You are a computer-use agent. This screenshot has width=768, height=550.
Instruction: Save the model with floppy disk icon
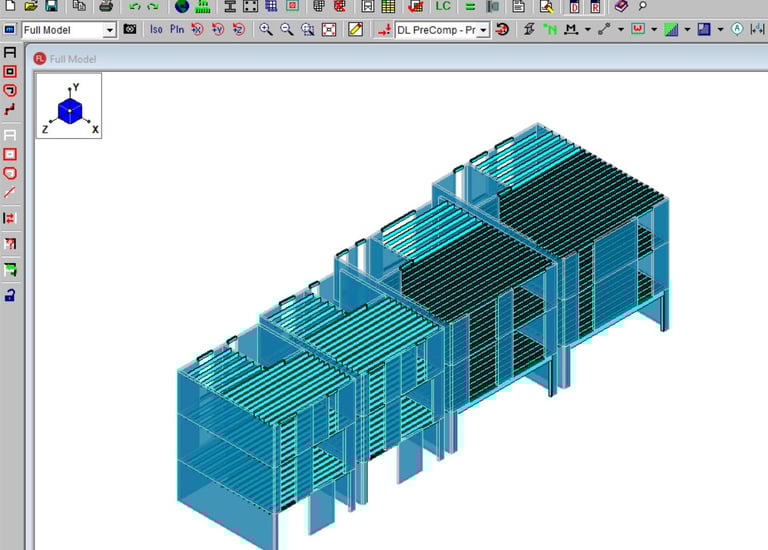pos(51,6)
